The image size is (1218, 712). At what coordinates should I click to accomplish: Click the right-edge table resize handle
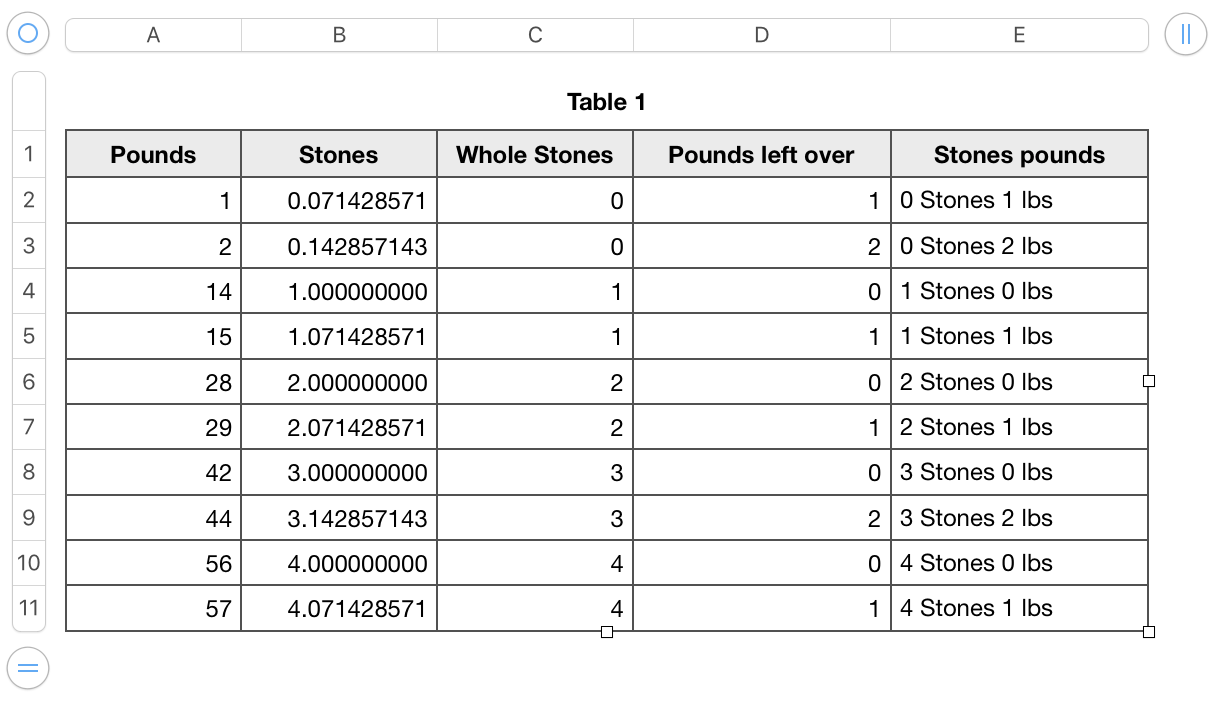(1148, 381)
